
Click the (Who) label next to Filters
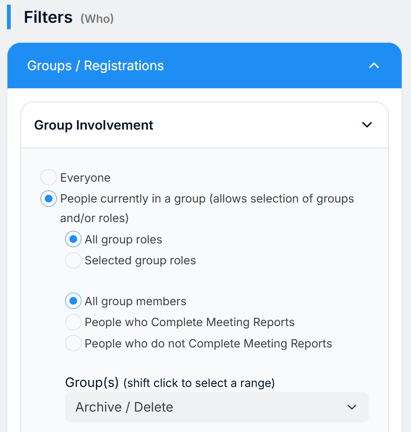(97, 19)
